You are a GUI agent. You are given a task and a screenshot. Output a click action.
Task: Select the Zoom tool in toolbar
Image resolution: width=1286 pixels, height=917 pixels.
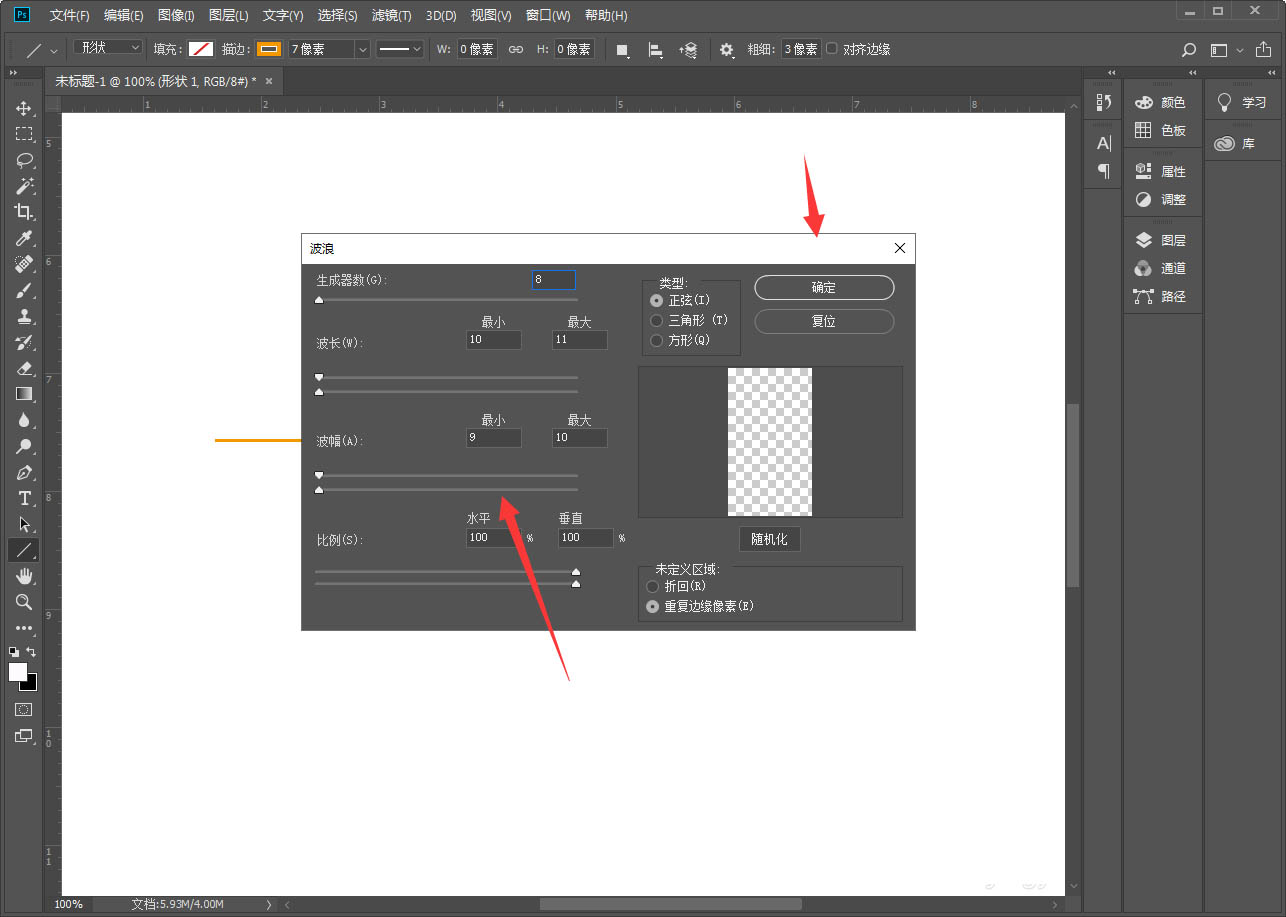[24, 602]
